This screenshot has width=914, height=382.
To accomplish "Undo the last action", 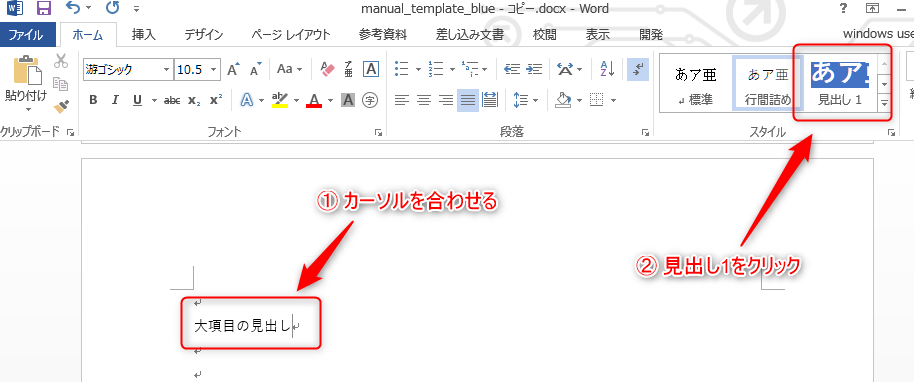I will [x=73, y=8].
